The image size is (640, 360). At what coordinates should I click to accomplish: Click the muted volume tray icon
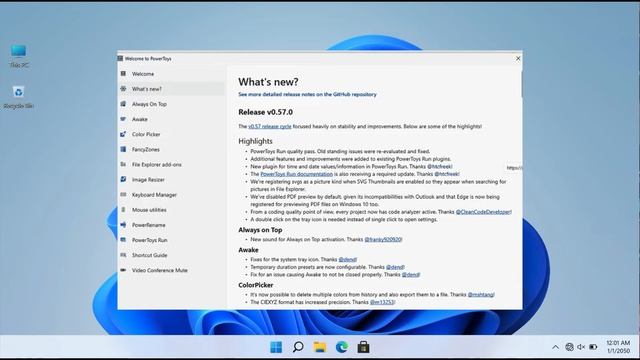(581, 347)
